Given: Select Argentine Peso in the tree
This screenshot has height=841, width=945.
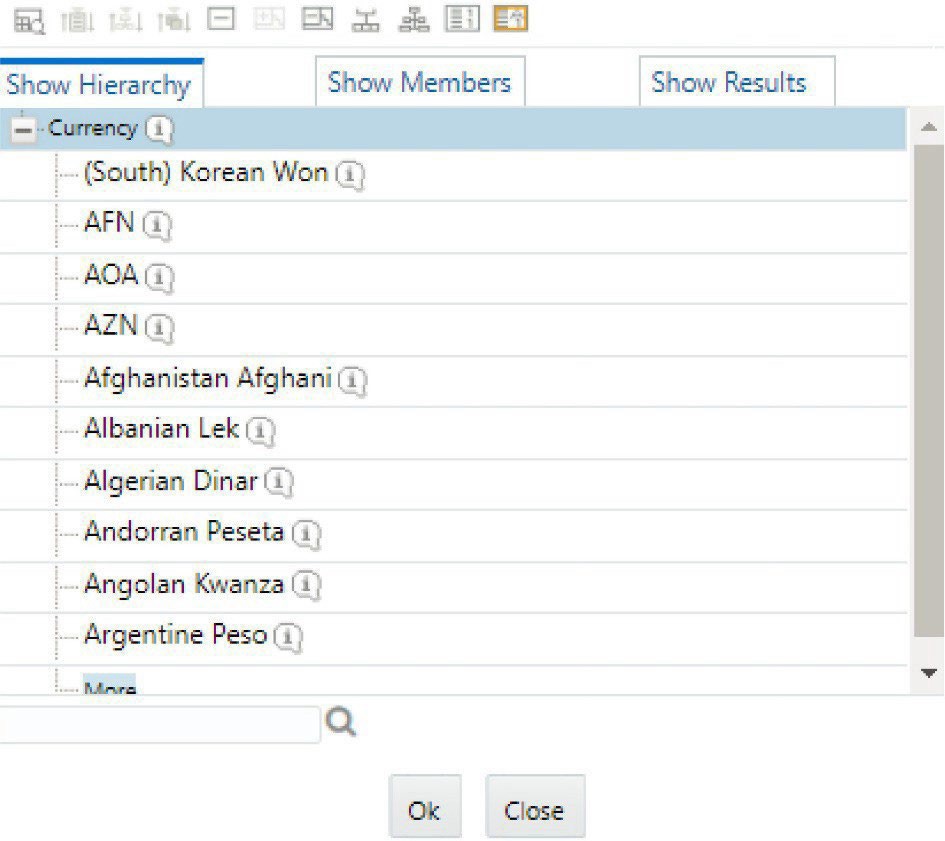Looking at the screenshot, I should [175, 635].
